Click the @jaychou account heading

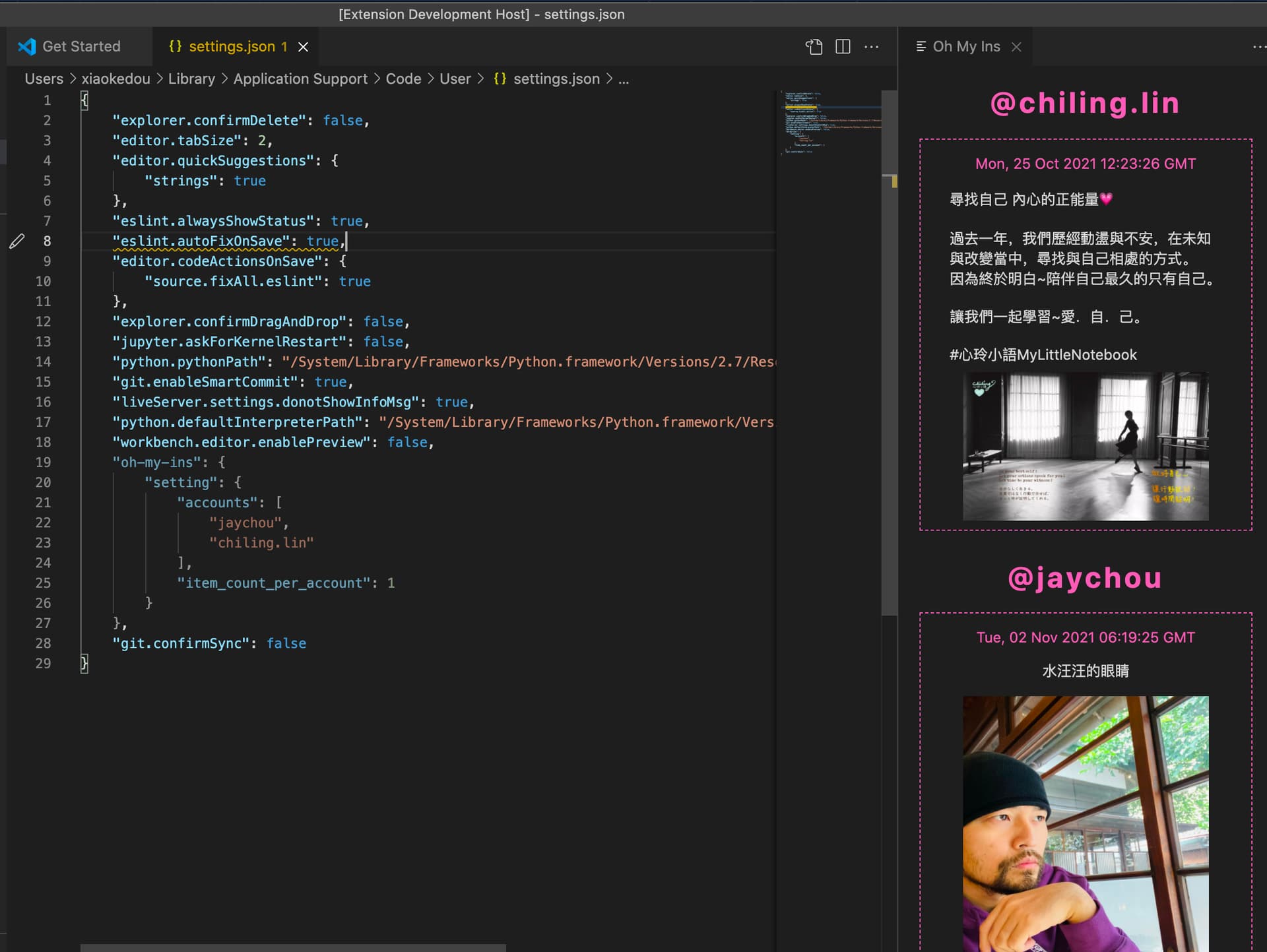pyautogui.click(x=1085, y=578)
